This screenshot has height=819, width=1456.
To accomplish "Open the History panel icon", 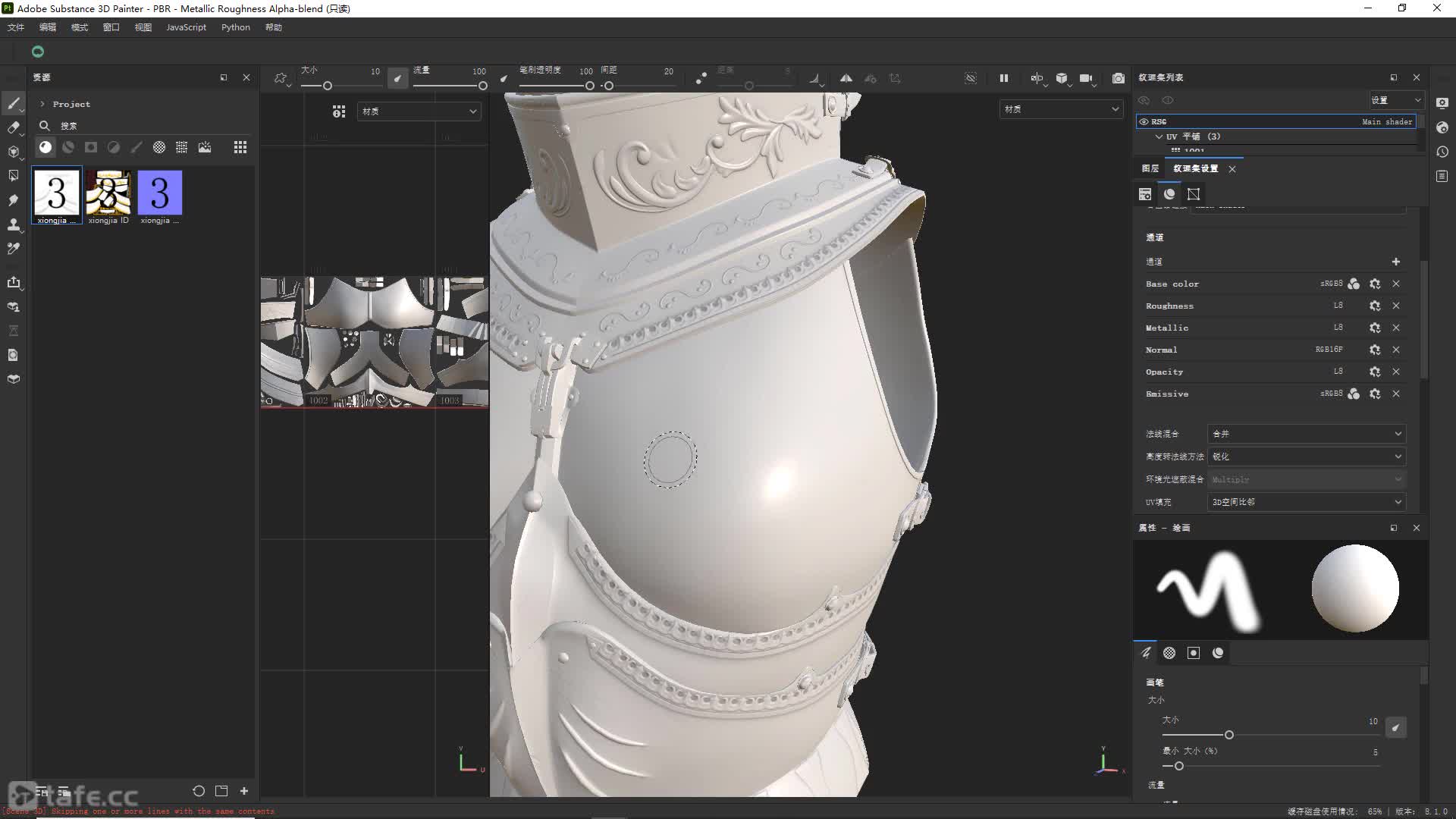I will [x=1442, y=152].
